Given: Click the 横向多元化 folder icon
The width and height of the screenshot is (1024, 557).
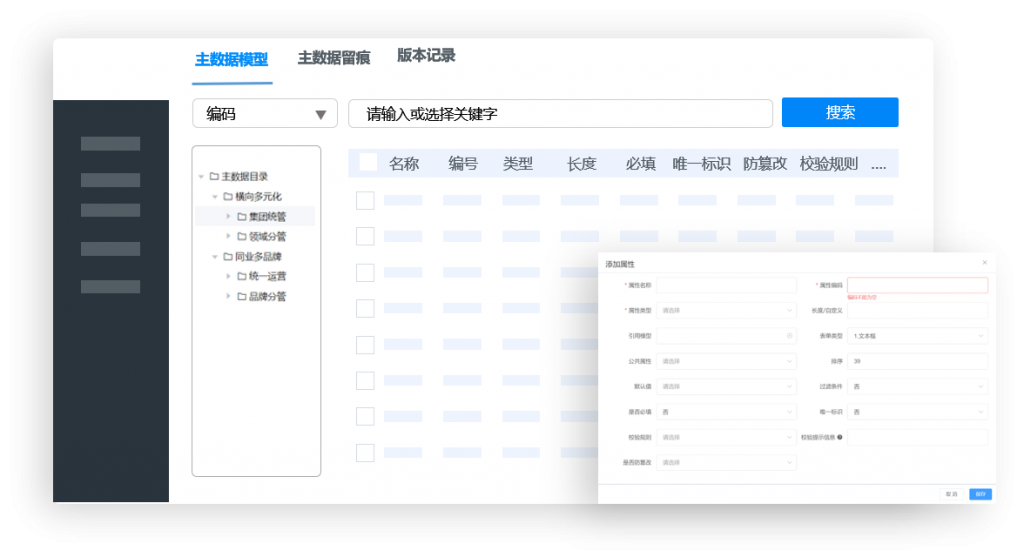Looking at the screenshot, I should tap(228, 197).
